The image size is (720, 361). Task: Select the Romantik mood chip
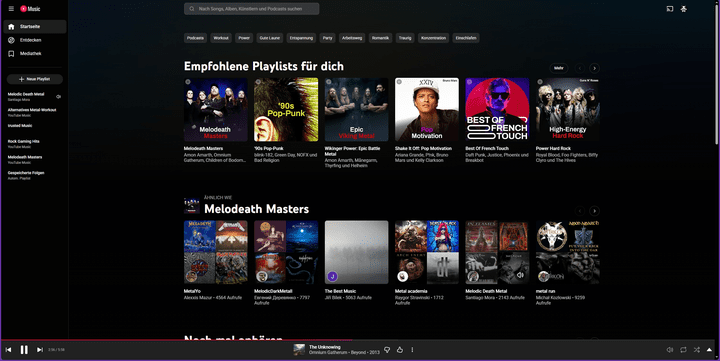(x=380, y=38)
